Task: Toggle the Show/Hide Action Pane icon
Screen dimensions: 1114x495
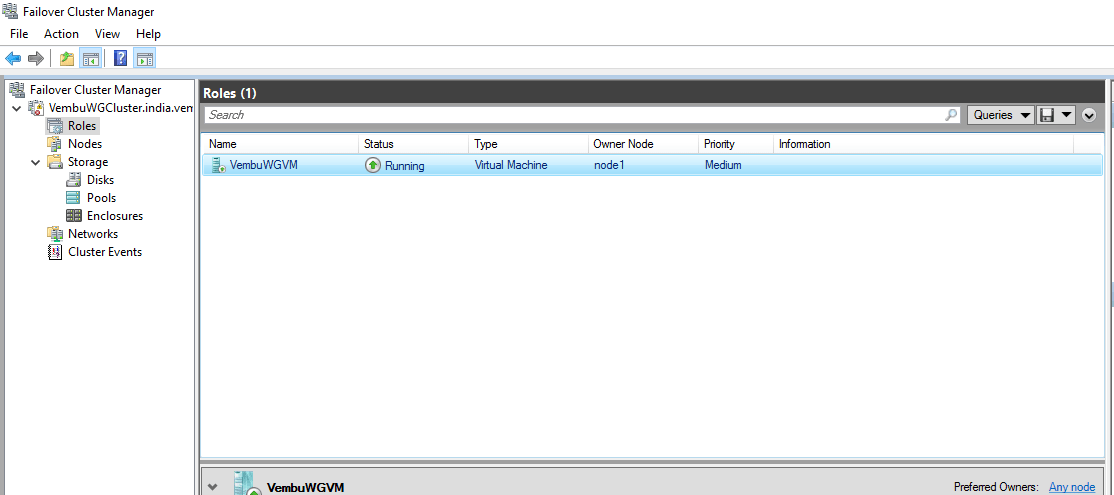Action: [144, 58]
